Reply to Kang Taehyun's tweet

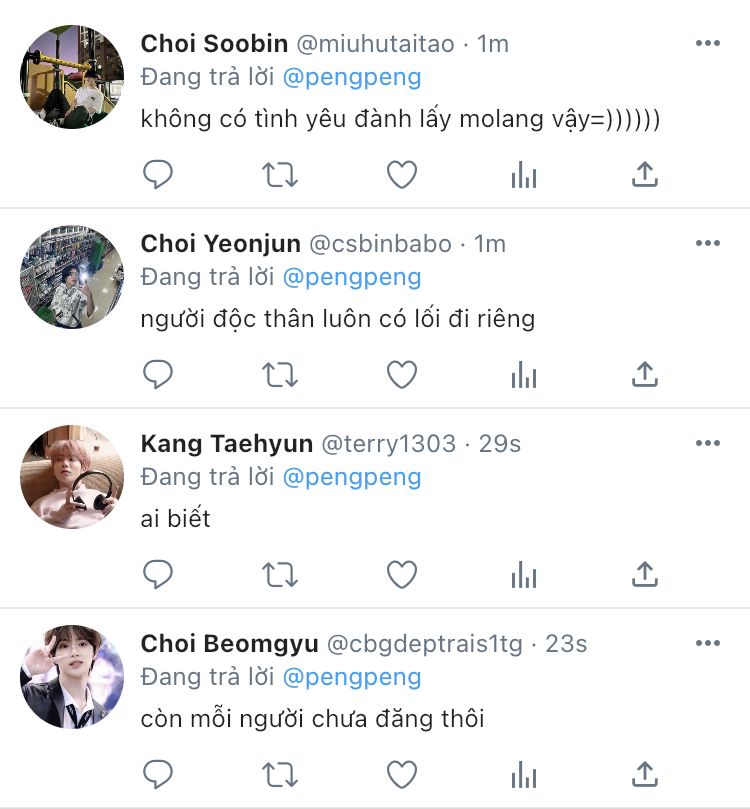158,574
